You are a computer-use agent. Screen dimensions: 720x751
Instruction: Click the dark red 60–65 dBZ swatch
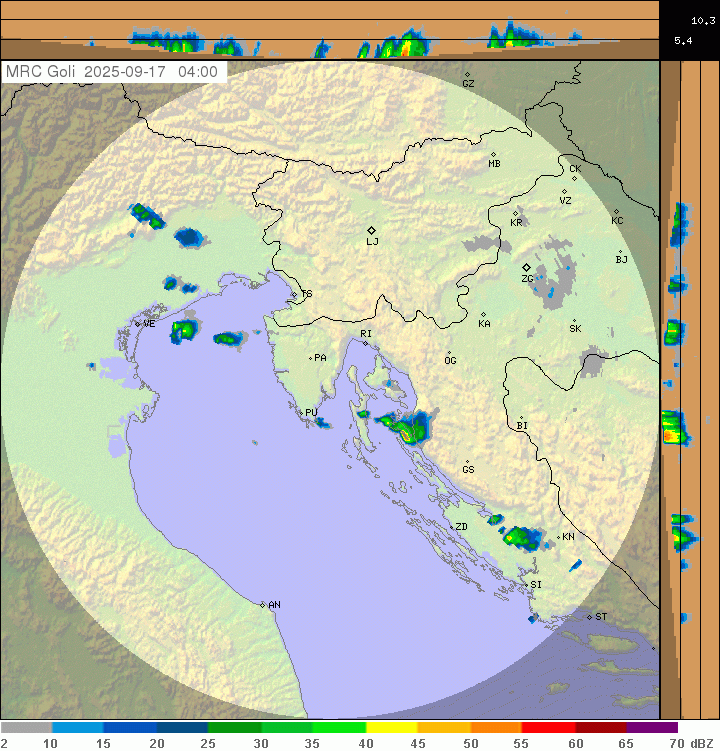coord(601,728)
